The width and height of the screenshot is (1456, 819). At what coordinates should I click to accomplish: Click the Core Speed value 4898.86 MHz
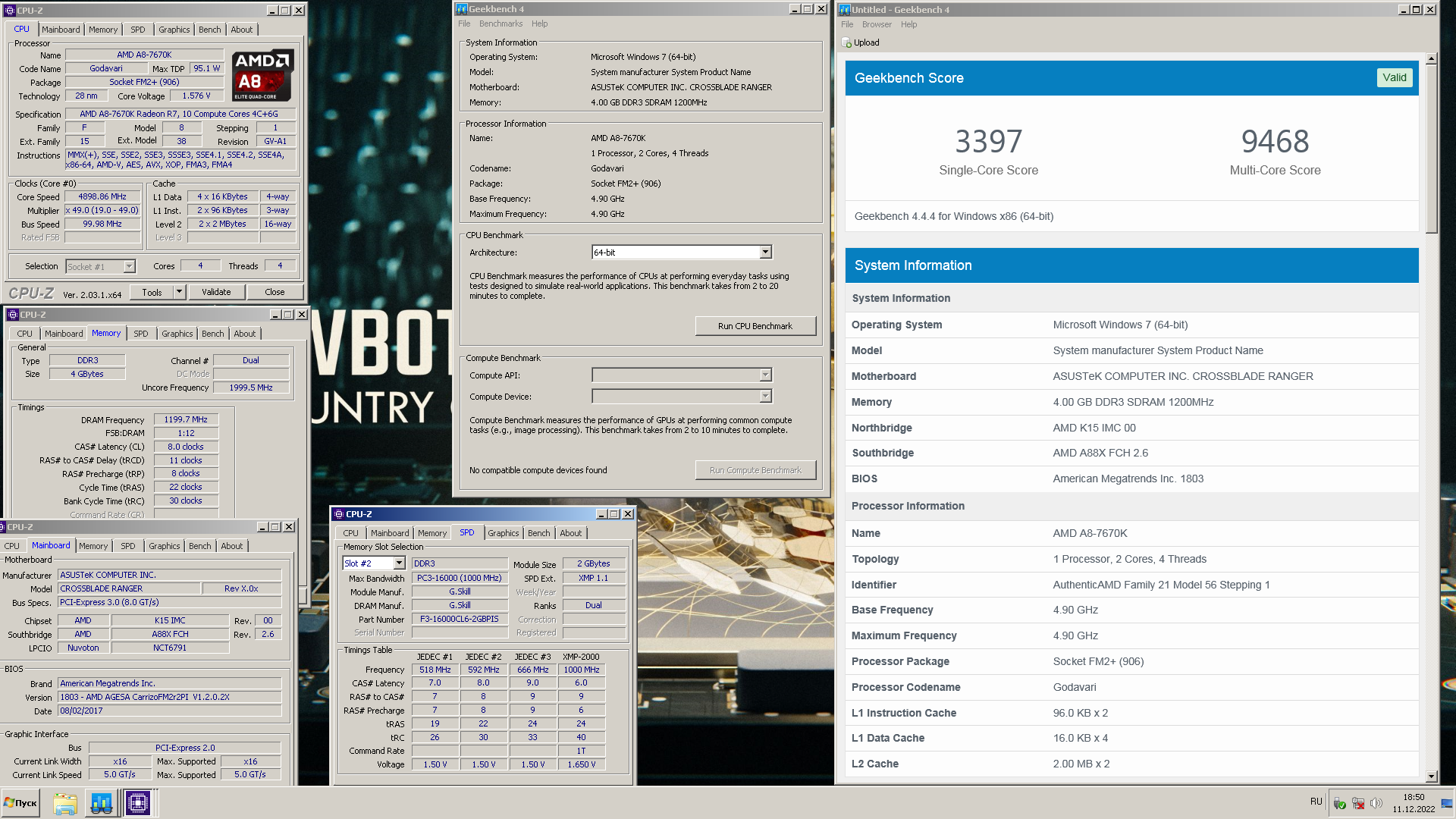(x=102, y=197)
